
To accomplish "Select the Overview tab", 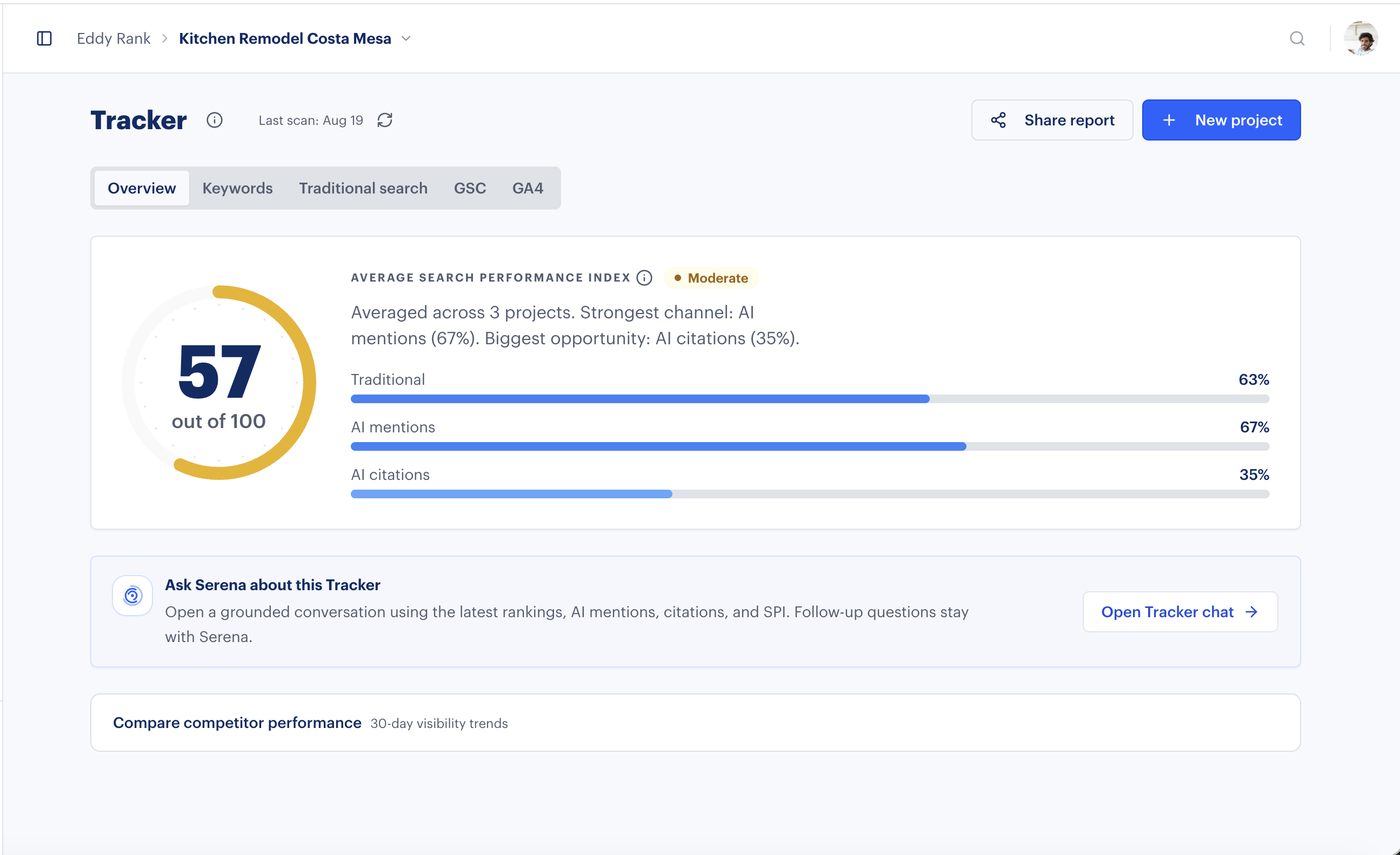I will coord(142,188).
